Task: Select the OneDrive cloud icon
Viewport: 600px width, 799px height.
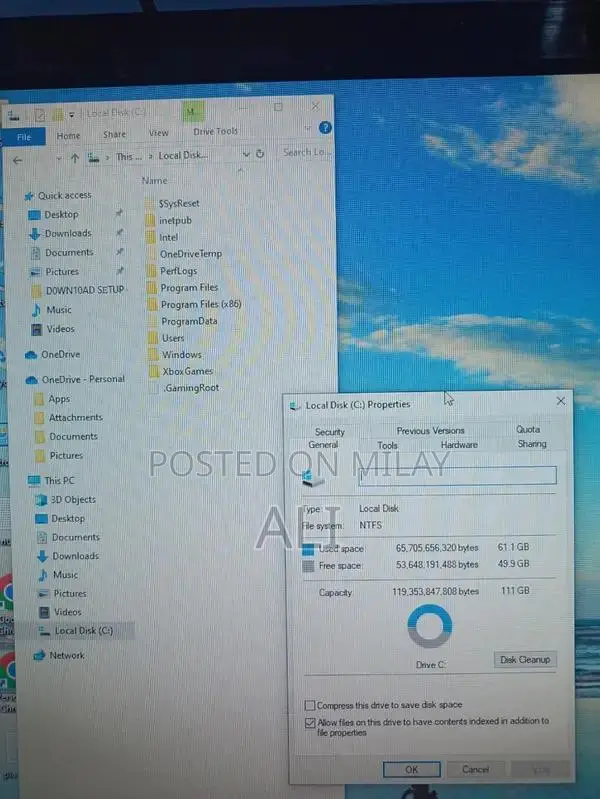Action: click(31, 355)
